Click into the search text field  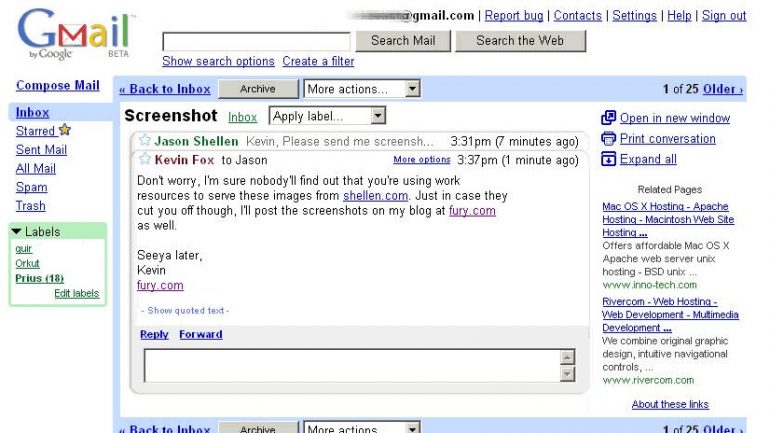coord(256,42)
